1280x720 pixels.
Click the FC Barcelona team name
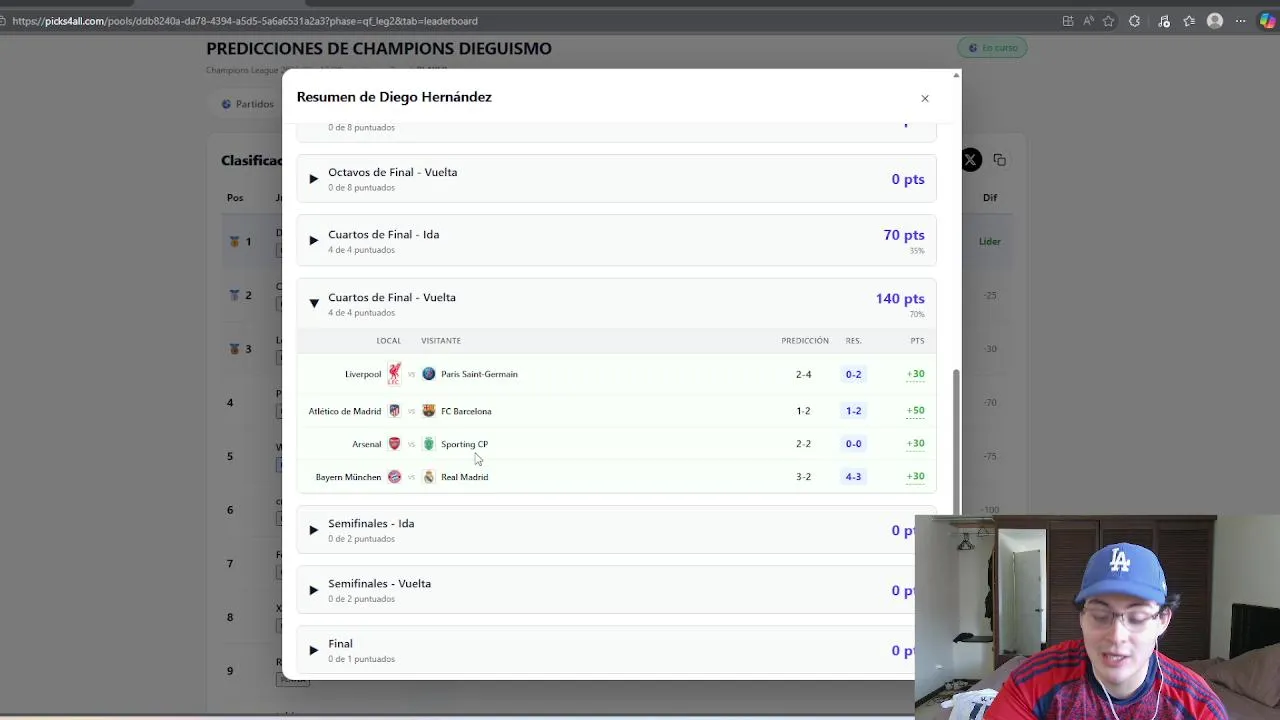pos(466,411)
